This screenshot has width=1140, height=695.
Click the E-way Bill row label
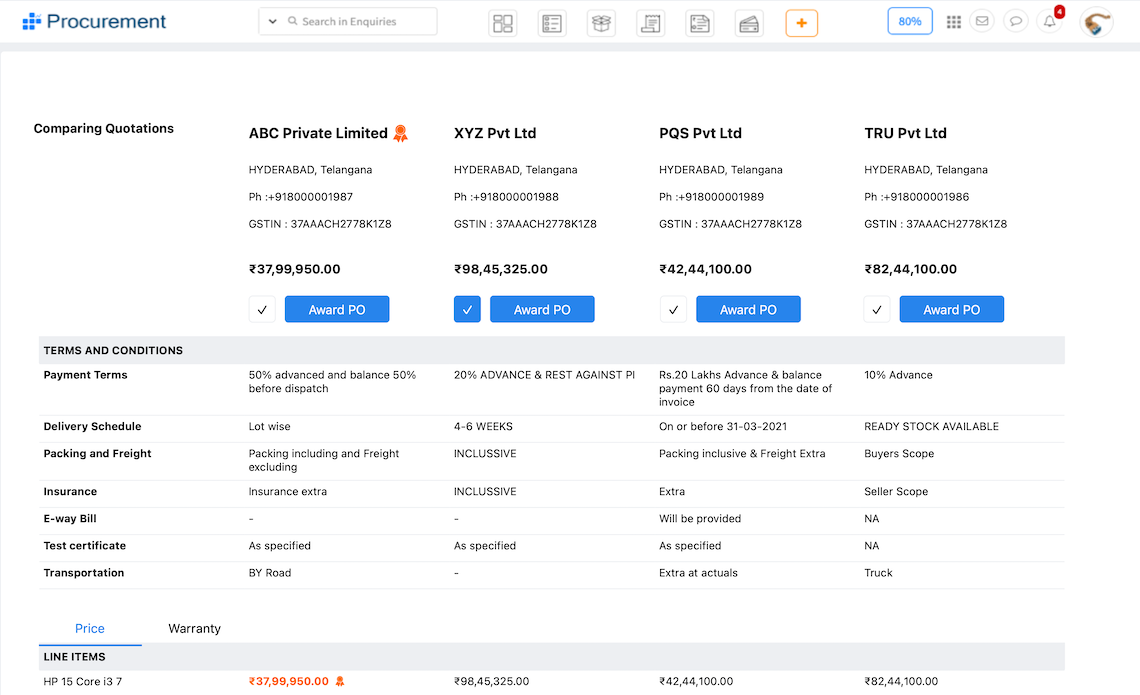coord(70,519)
